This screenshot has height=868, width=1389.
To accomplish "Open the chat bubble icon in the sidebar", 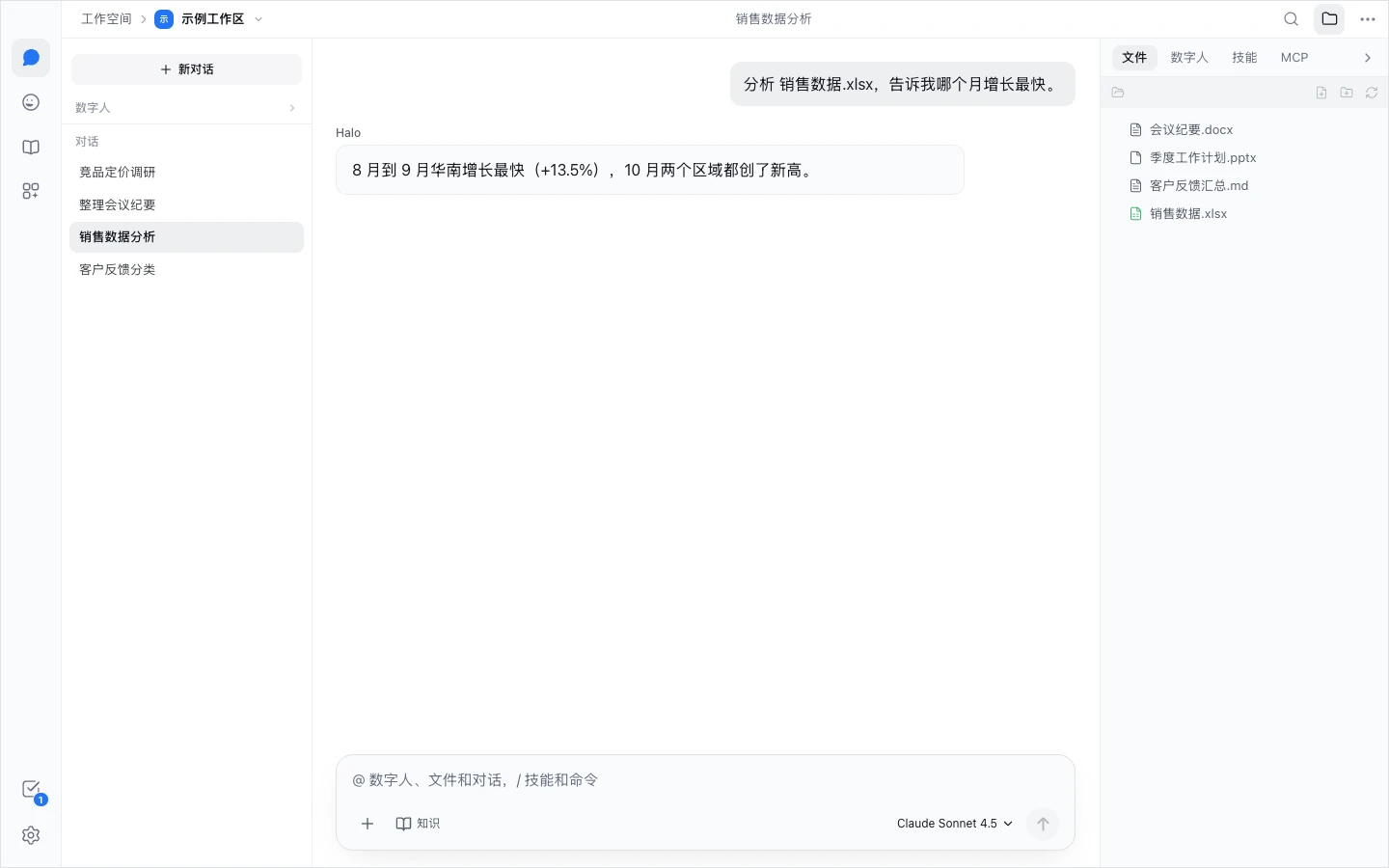I will coord(31,58).
